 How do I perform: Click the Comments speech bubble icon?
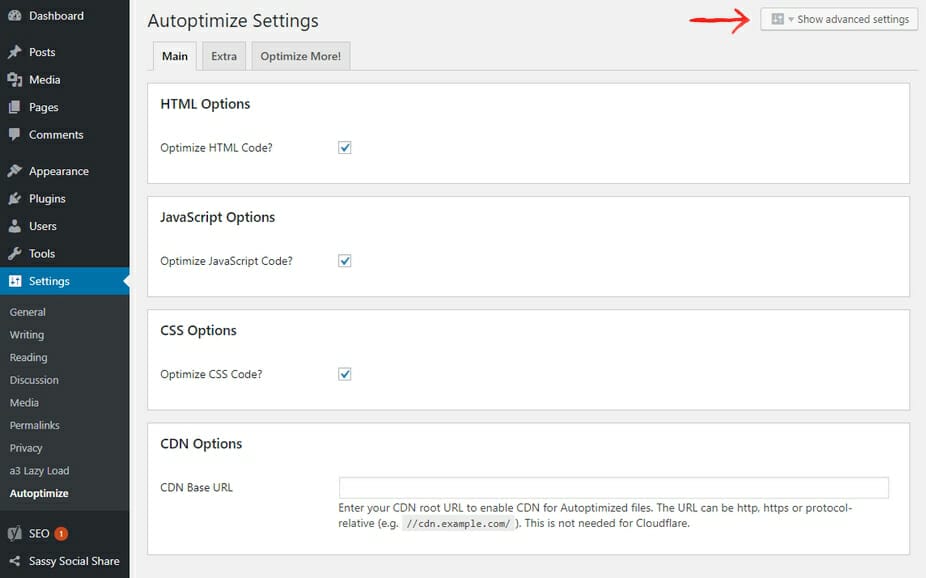(14, 135)
